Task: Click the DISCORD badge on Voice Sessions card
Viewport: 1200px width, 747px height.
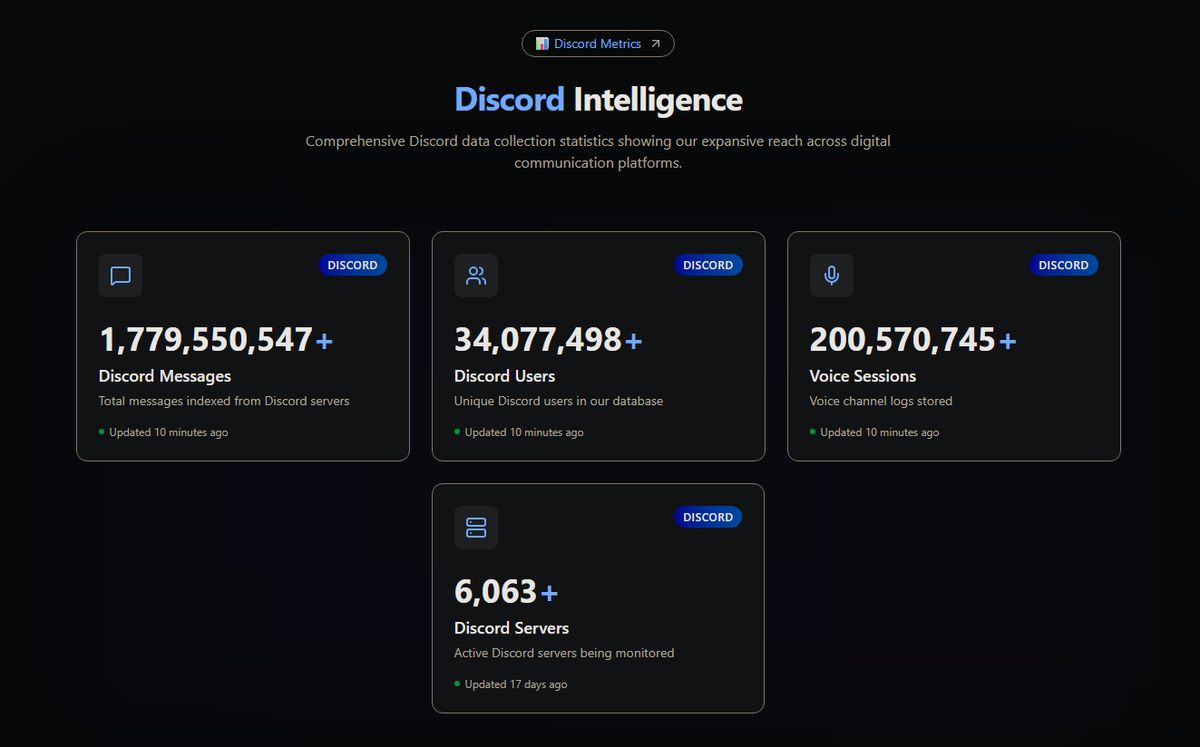Action: click(1064, 265)
